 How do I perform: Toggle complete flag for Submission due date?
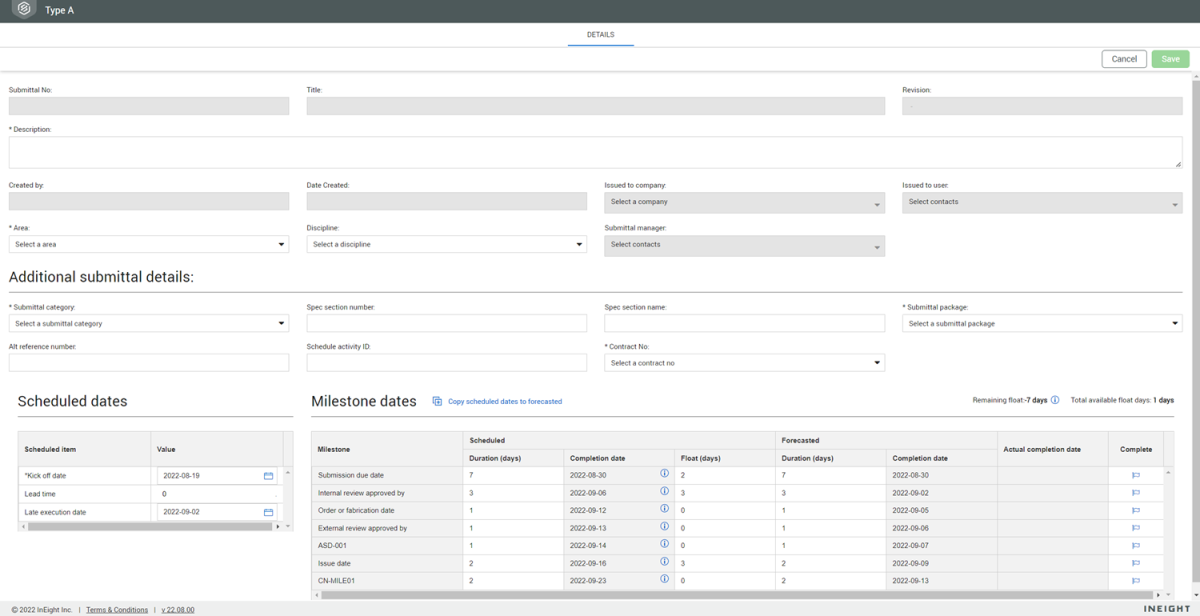(x=1135, y=476)
